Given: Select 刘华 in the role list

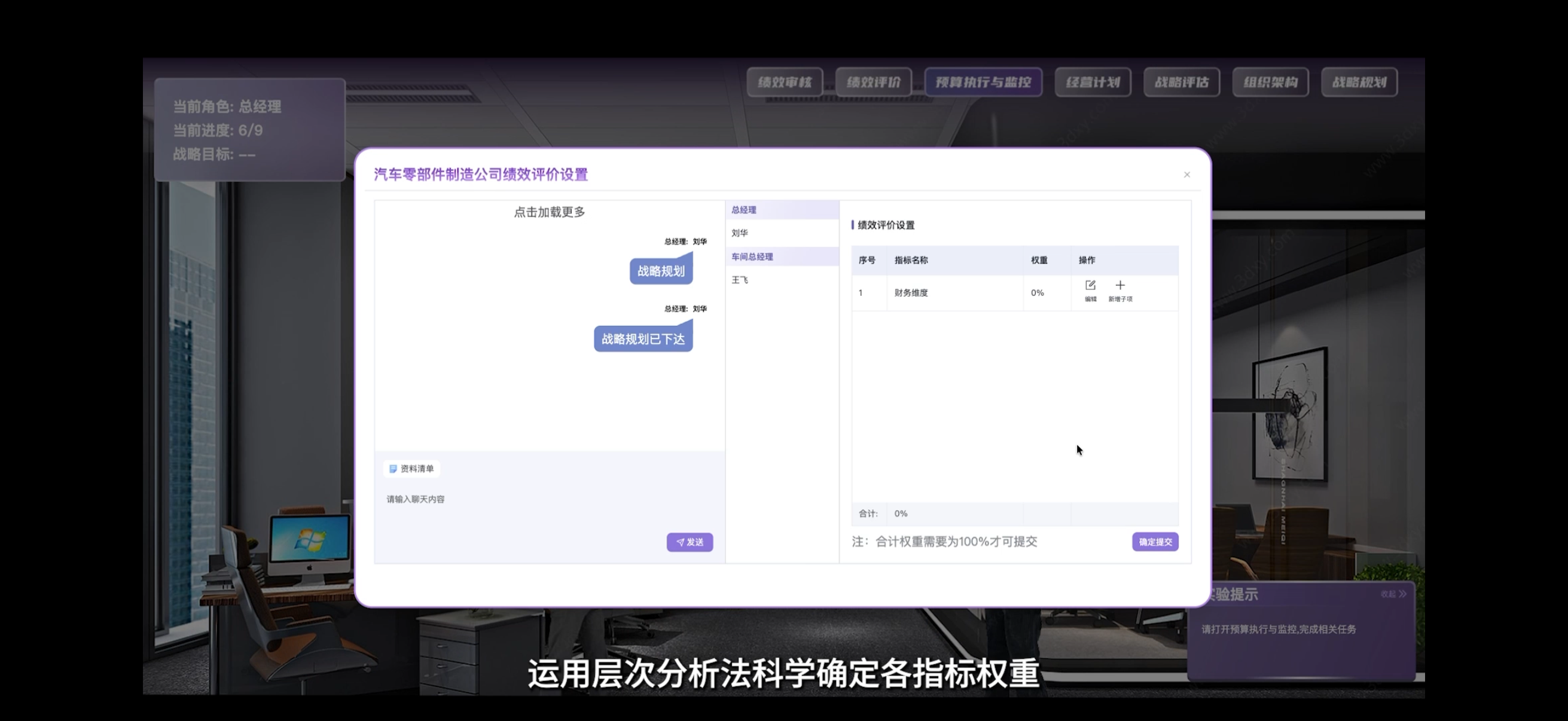Looking at the screenshot, I should click(782, 233).
